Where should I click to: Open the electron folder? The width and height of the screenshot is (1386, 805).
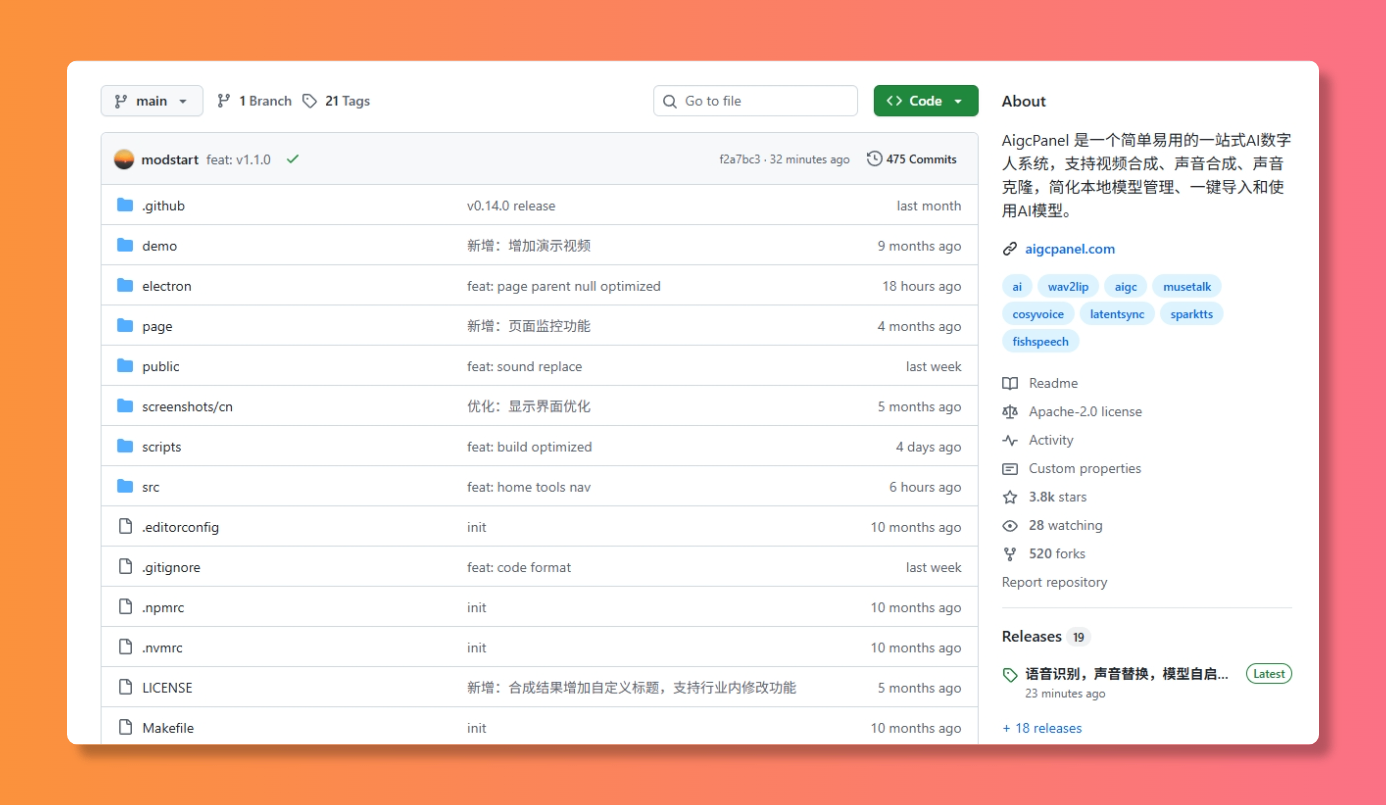tap(166, 286)
